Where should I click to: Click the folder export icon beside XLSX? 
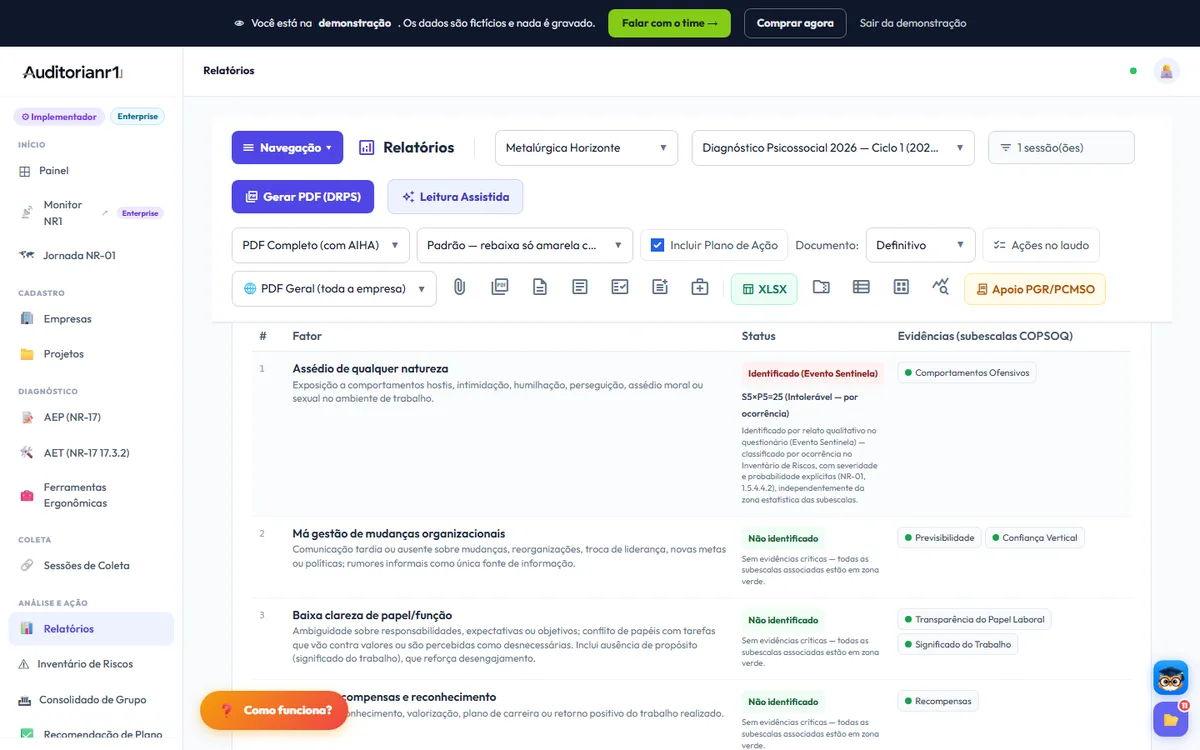click(x=821, y=288)
